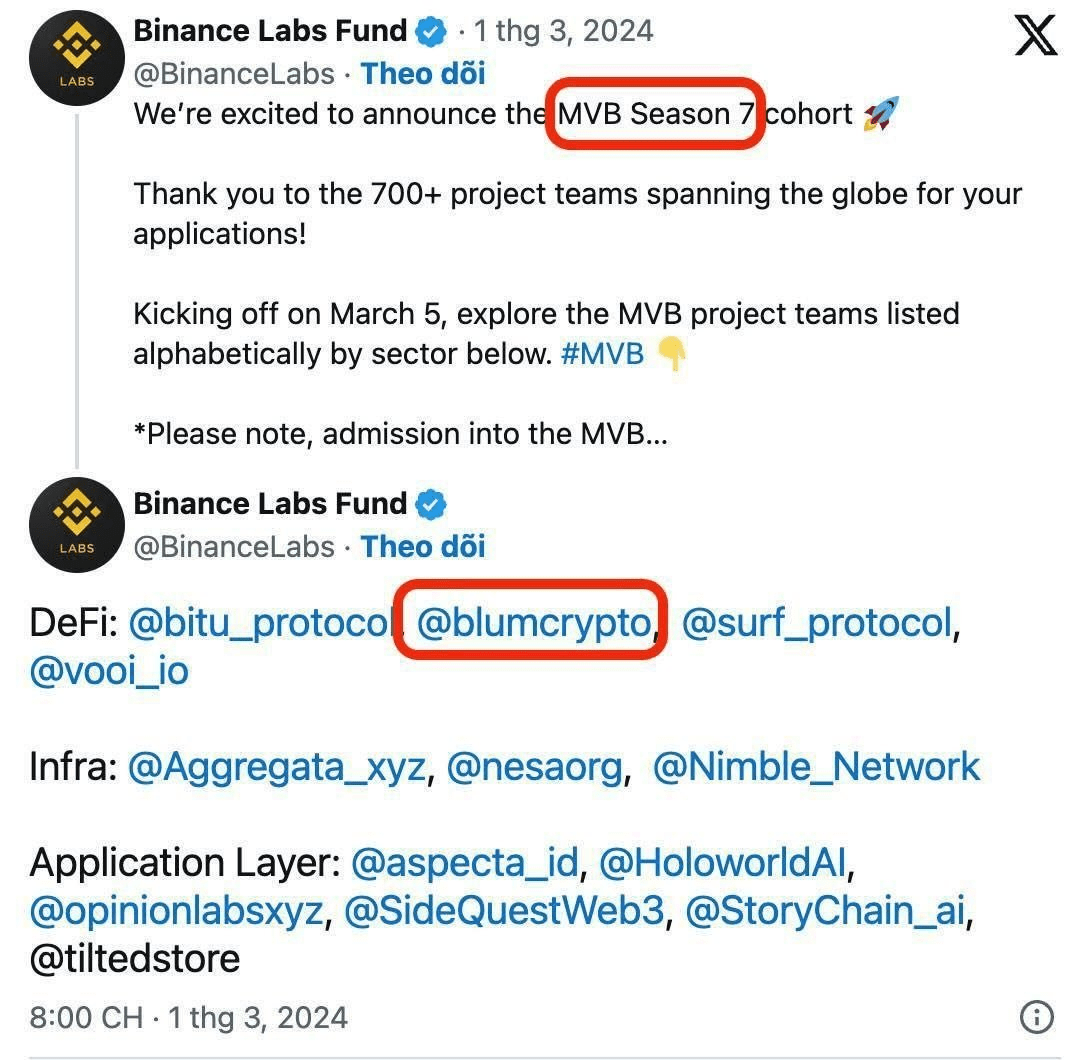Viewport: 1072px width, 1060px height.
Task: Open the first Binance Labs Fund name
Action: (x=270, y=31)
